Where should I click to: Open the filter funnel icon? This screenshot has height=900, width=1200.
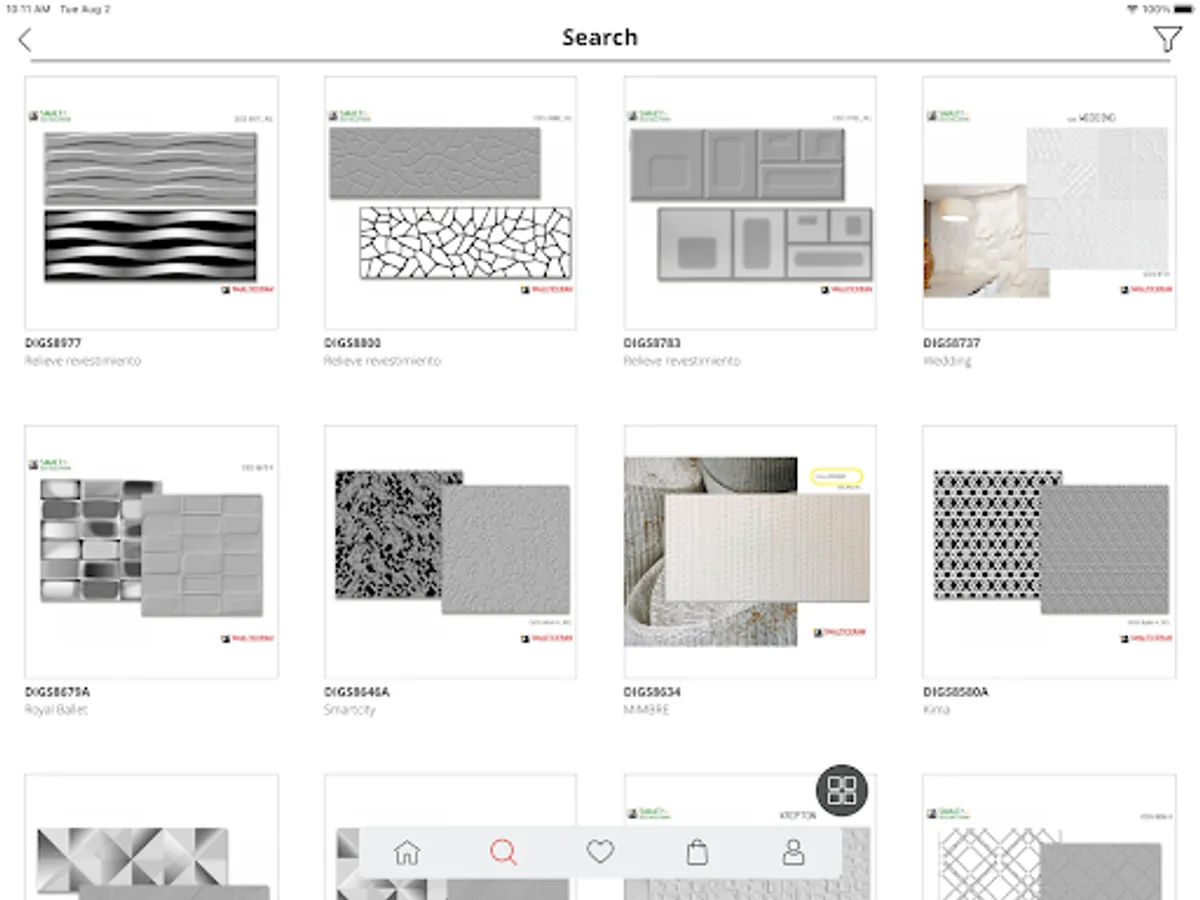pos(1167,39)
